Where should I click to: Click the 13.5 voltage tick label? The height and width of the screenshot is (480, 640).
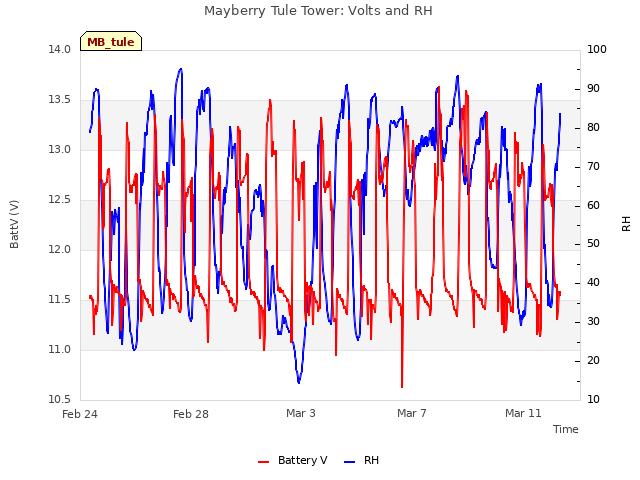tap(60, 100)
